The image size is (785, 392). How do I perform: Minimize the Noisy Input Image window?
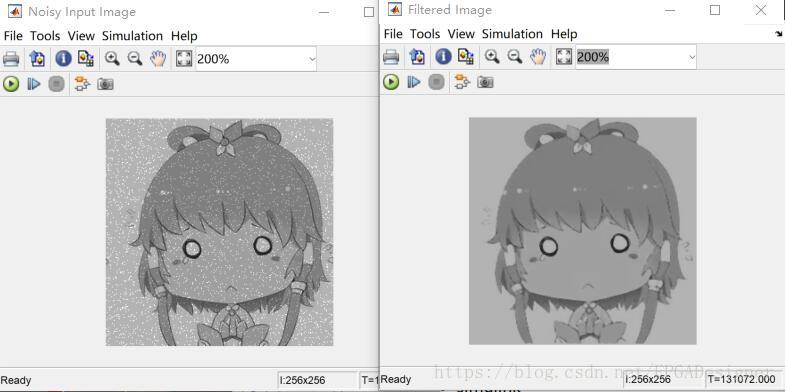[x=324, y=12]
